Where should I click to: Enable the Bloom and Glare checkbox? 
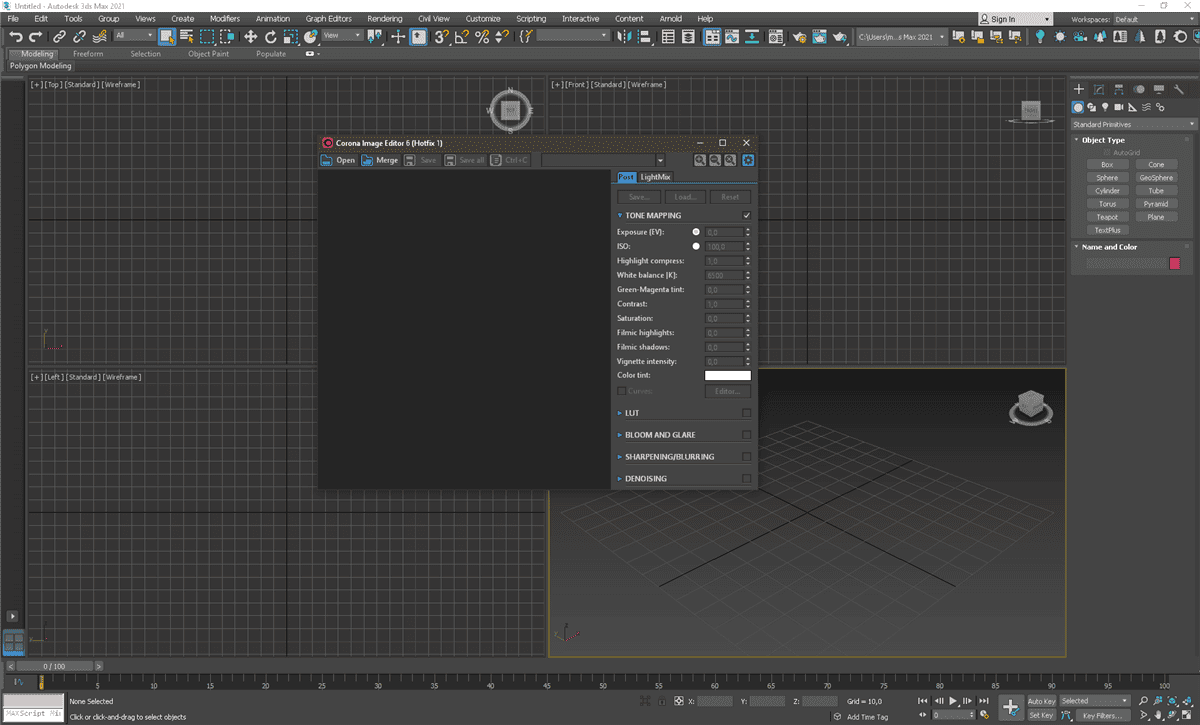click(747, 434)
